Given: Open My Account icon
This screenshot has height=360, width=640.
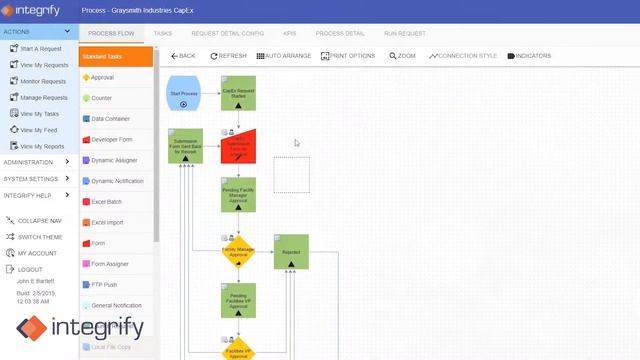Looking at the screenshot, I should (x=10, y=253).
